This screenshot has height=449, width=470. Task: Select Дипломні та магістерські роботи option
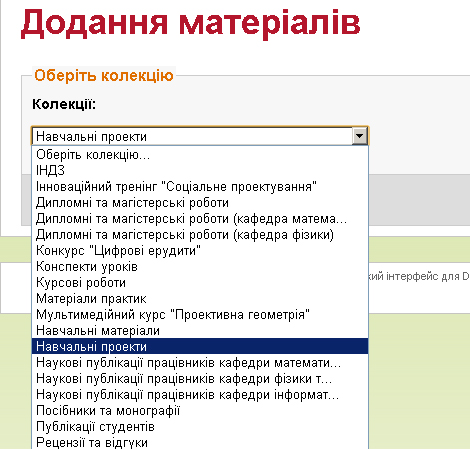[200, 203]
